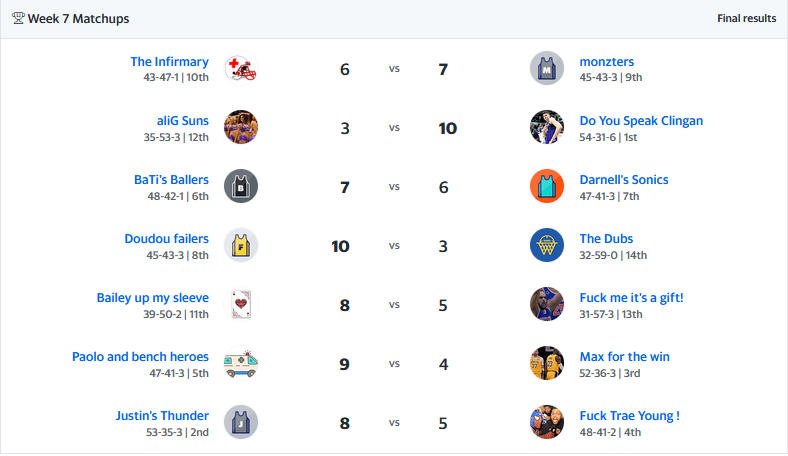Click the trophy icon beside Week 7 Matchups

18,19
